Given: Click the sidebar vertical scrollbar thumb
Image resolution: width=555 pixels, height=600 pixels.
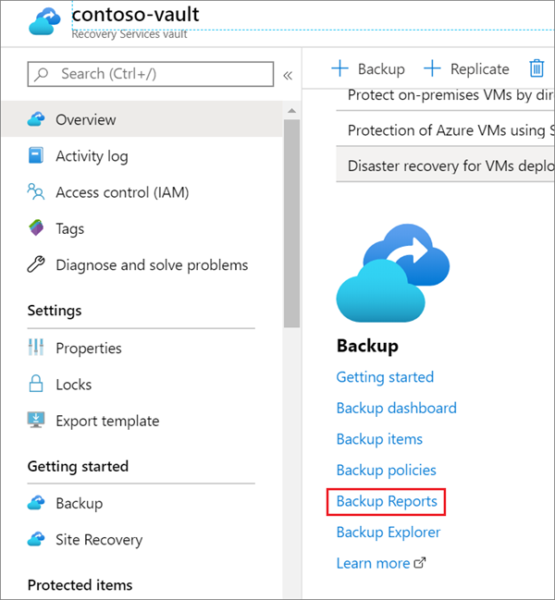Looking at the screenshot, I should pyautogui.click(x=292, y=223).
